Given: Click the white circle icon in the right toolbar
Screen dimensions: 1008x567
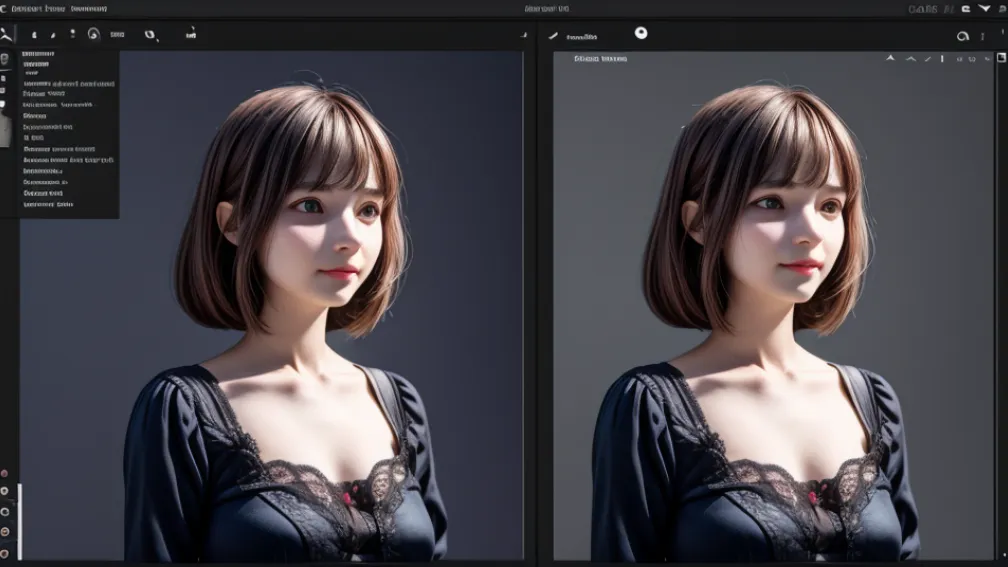Looking at the screenshot, I should (641, 33).
